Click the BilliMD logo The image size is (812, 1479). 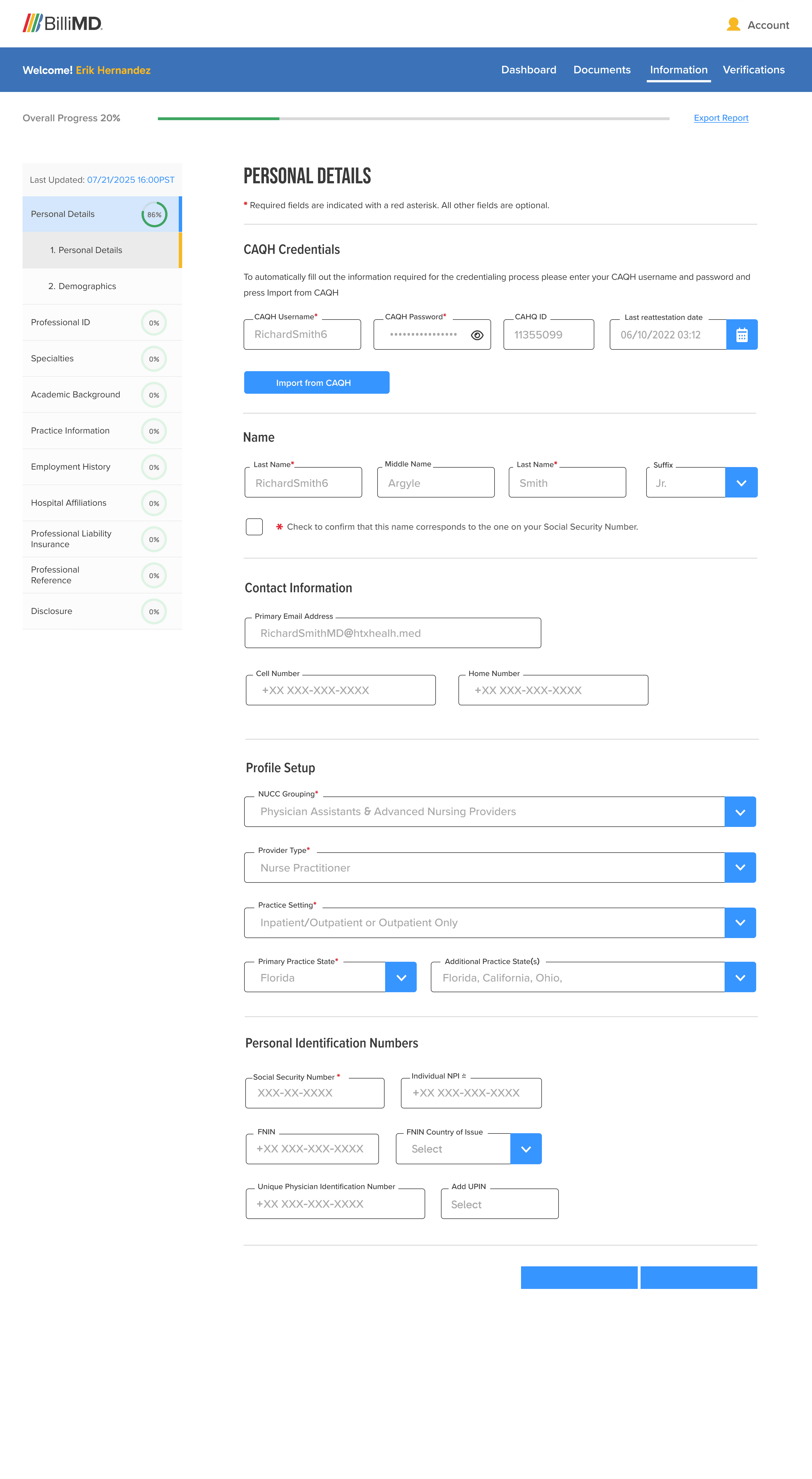(63, 23)
